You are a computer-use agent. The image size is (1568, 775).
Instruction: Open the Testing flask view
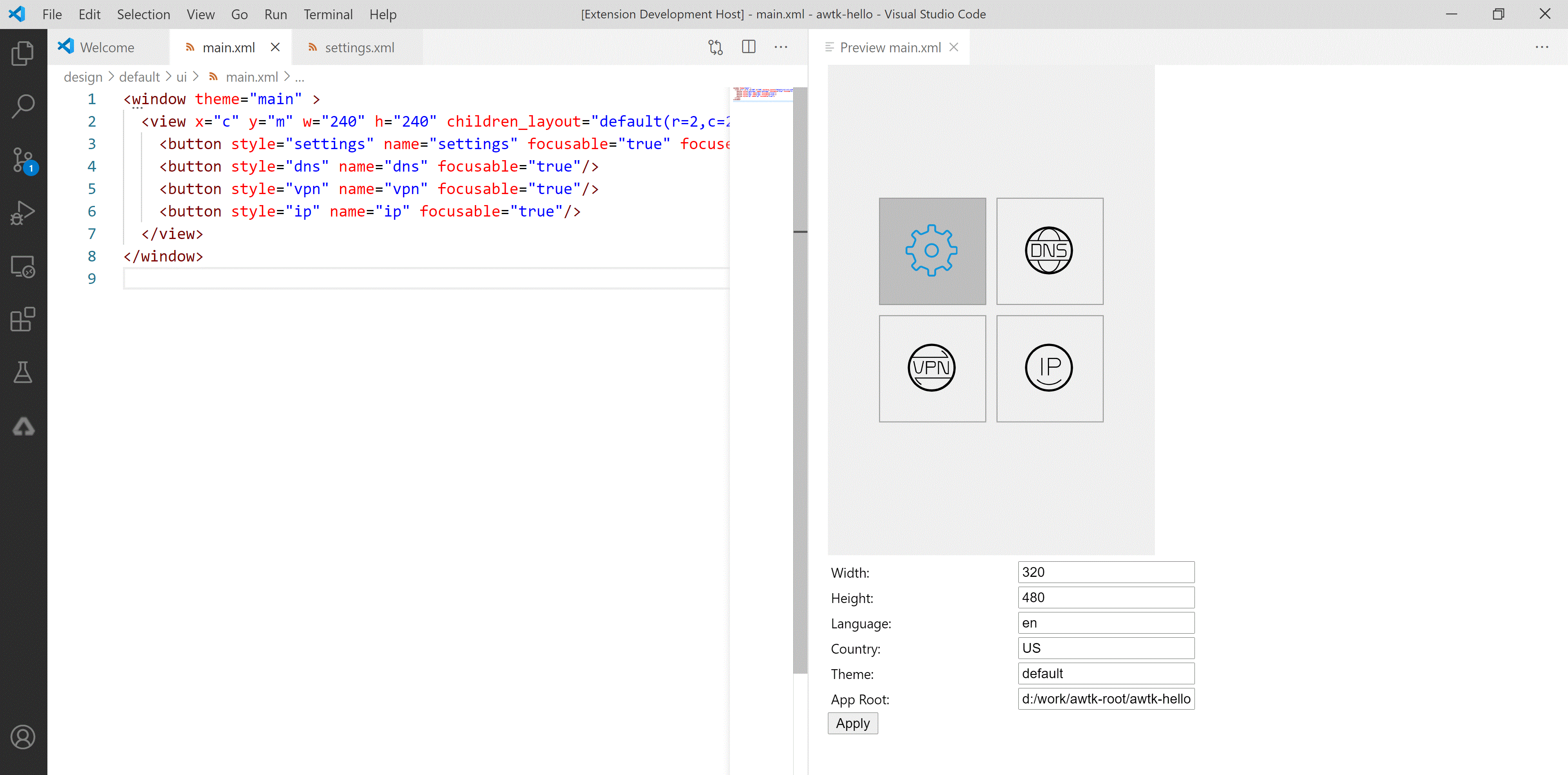click(x=23, y=373)
